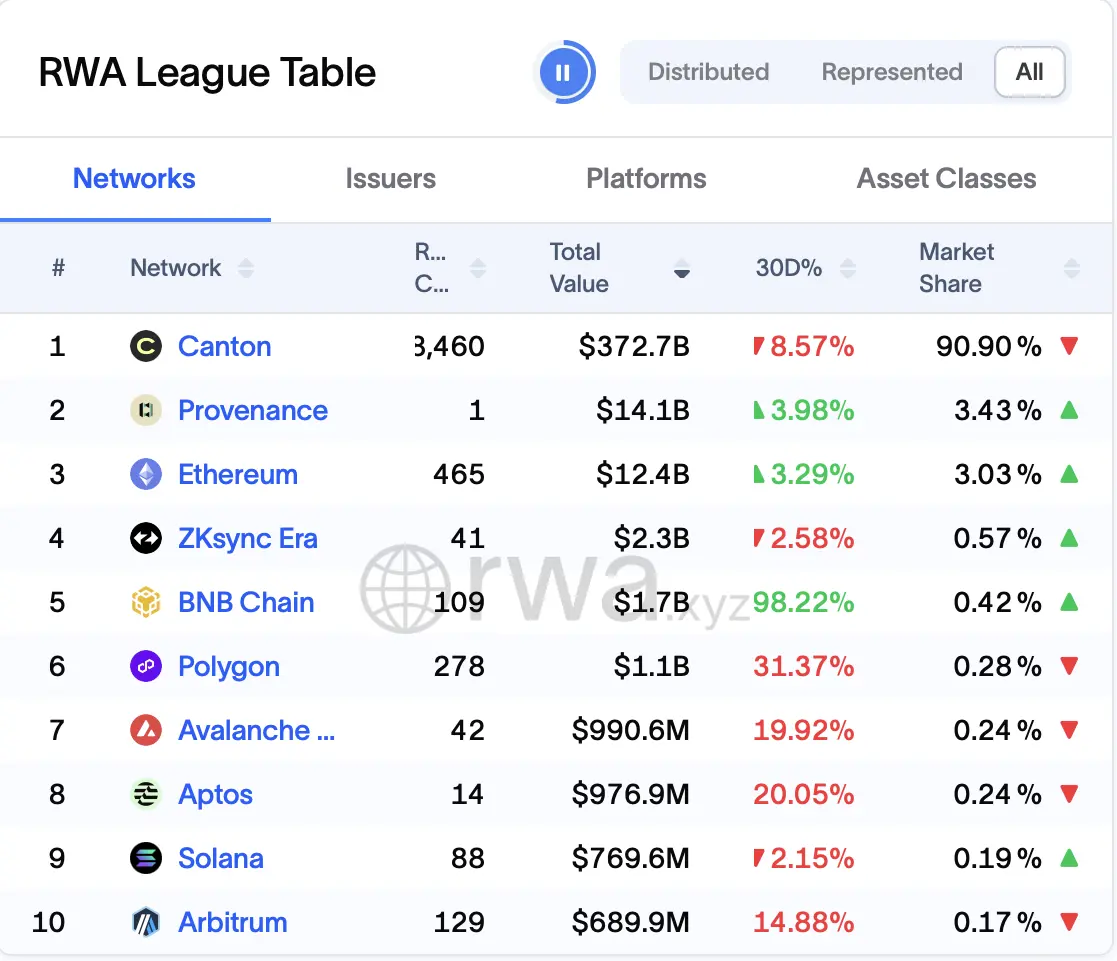Click the Avalanche red logo icon
The width and height of the screenshot is (1117, 961).
146,731
